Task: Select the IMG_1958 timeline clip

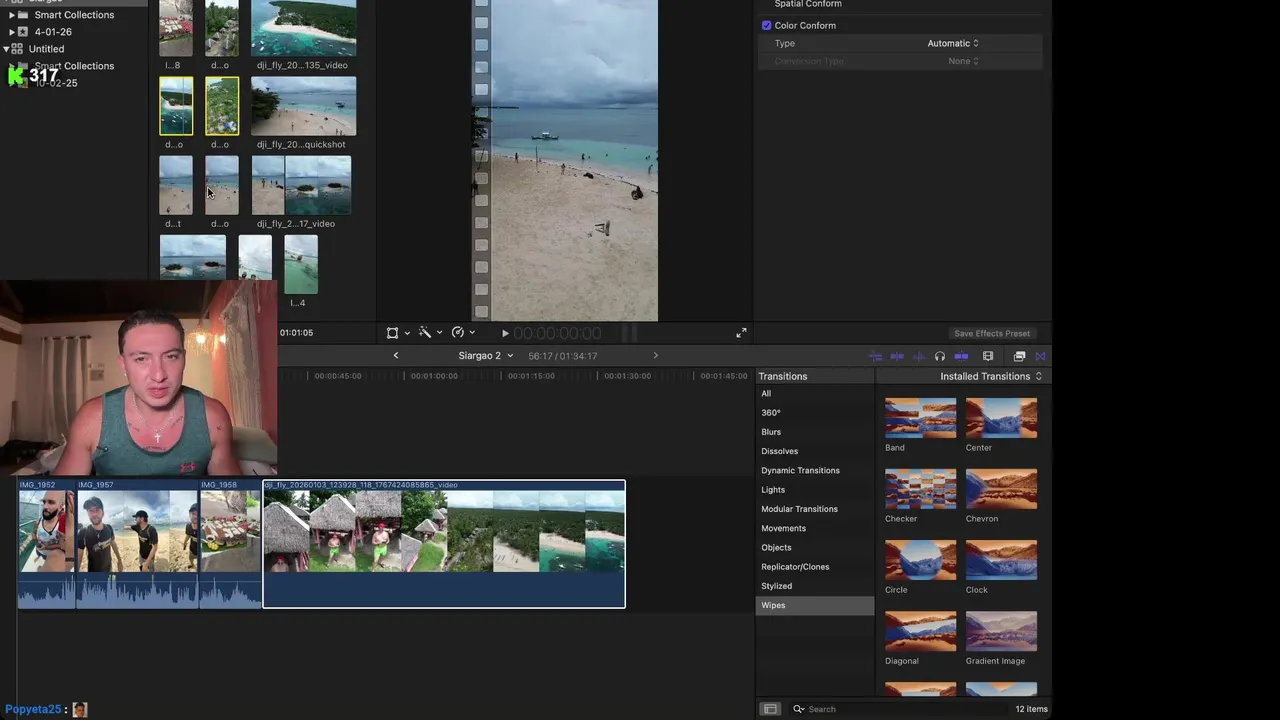Action: tap(230, 544)
